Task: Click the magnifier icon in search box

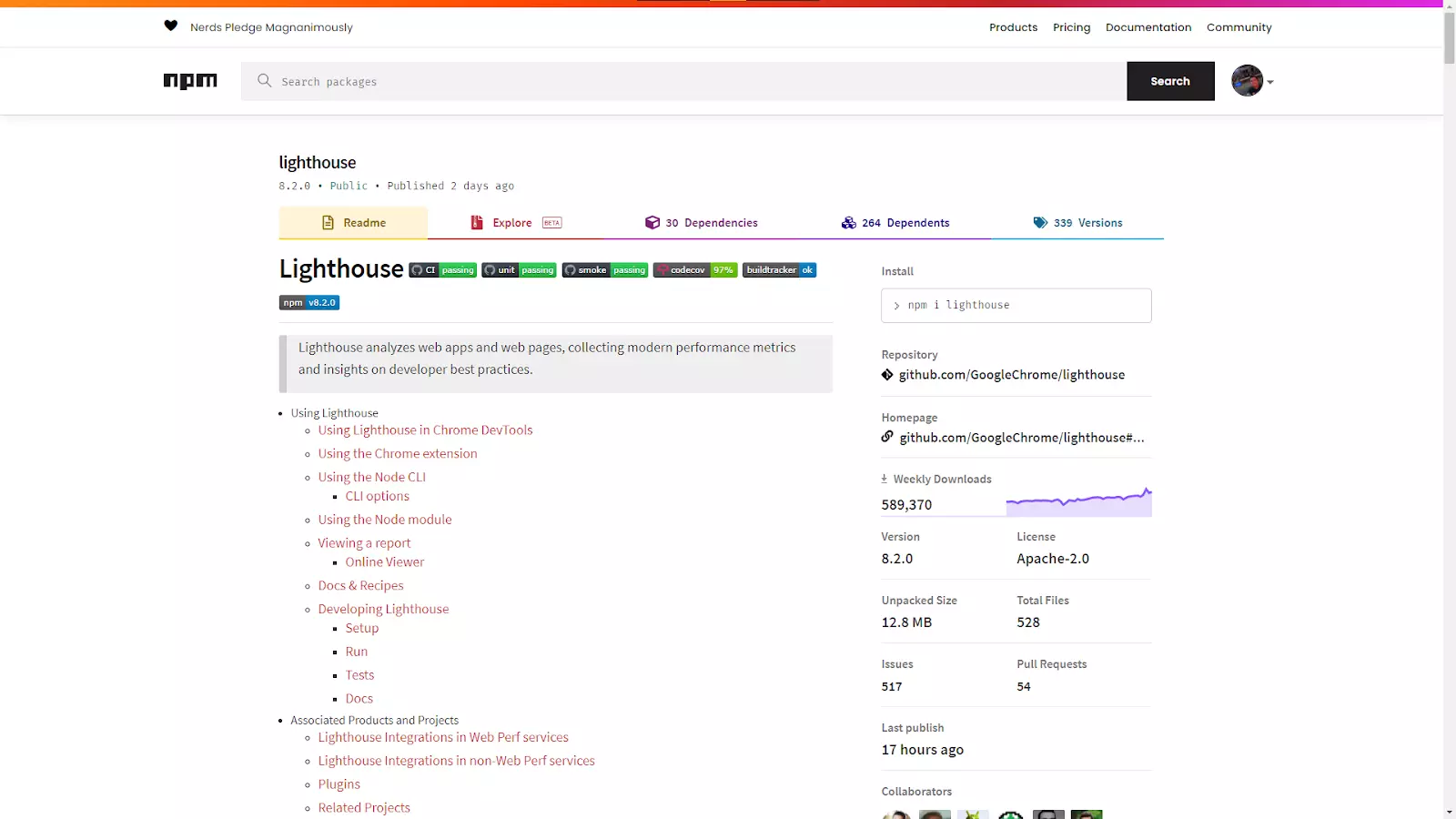Action: pos(265,81)
